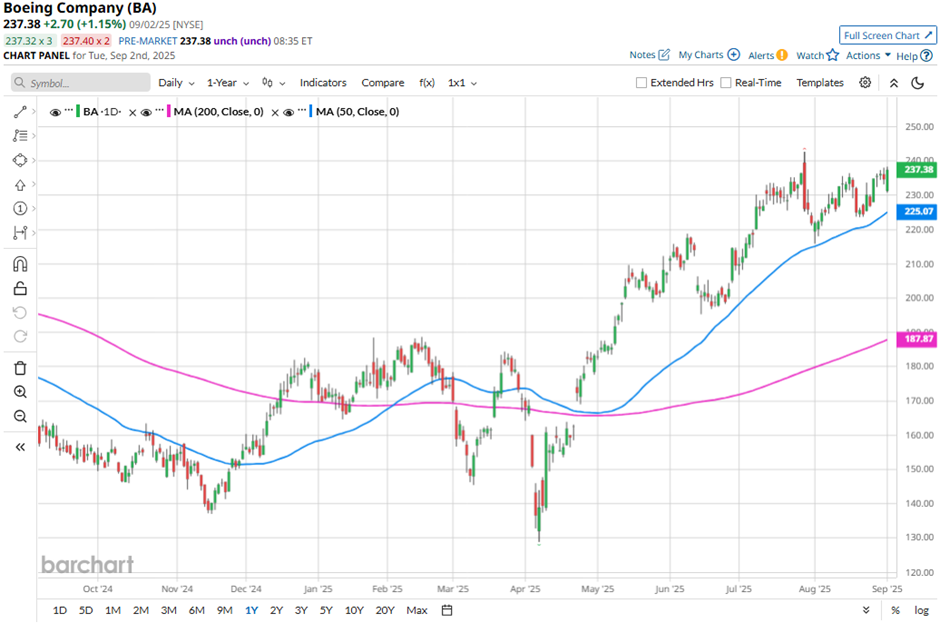This screenshot has height=623, width=940.
Task: Open the 1-Year period dropdown
Action: point(228,83)
